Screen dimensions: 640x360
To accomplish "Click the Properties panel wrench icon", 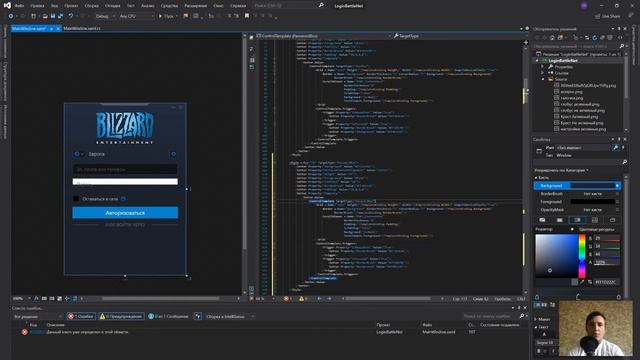I will 616,148.
